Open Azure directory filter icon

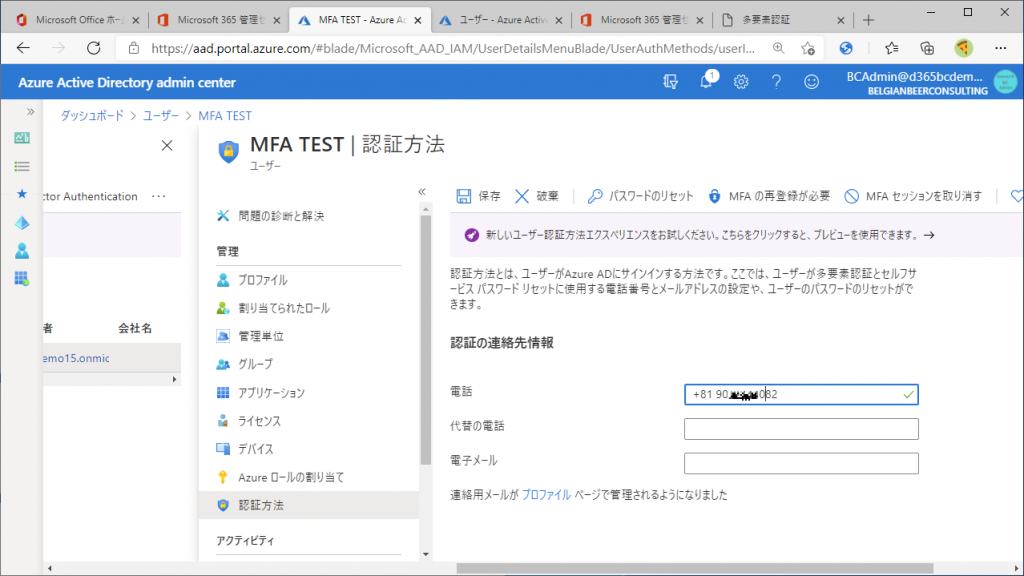tap(670, 82)
